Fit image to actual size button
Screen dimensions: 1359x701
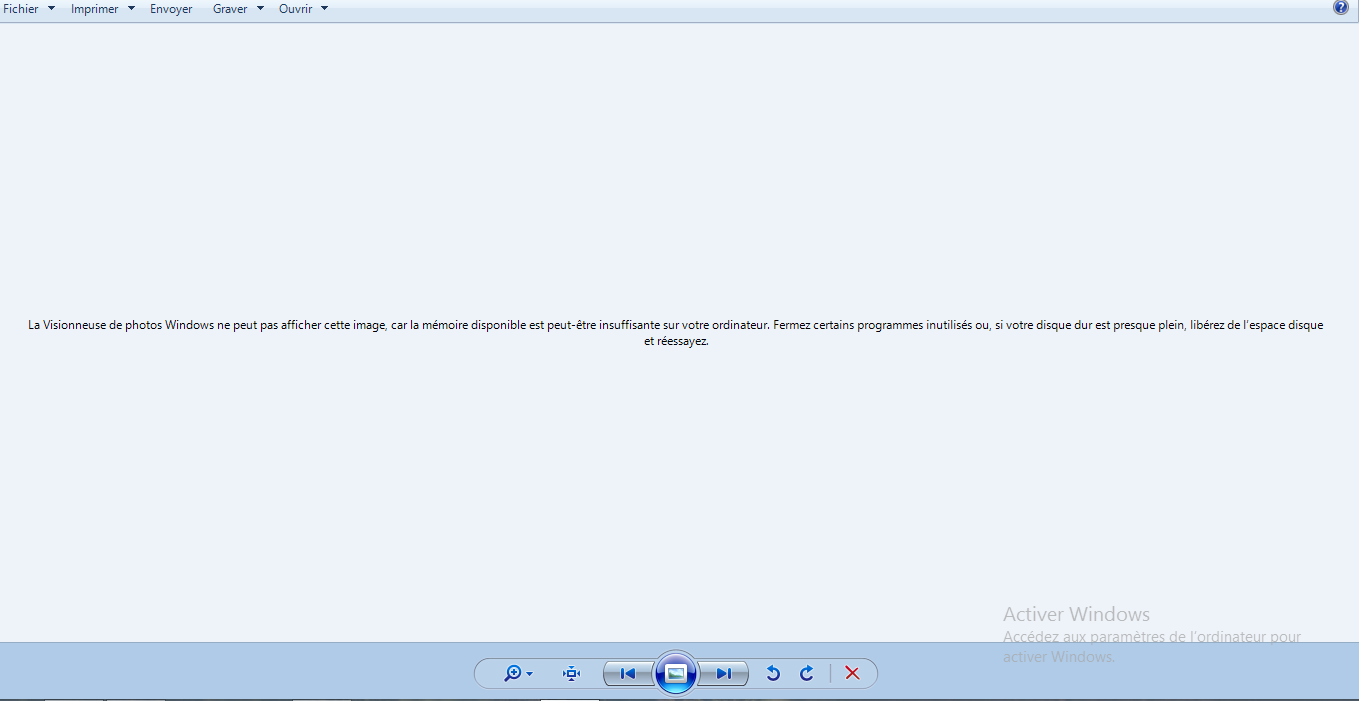point(571,674)
